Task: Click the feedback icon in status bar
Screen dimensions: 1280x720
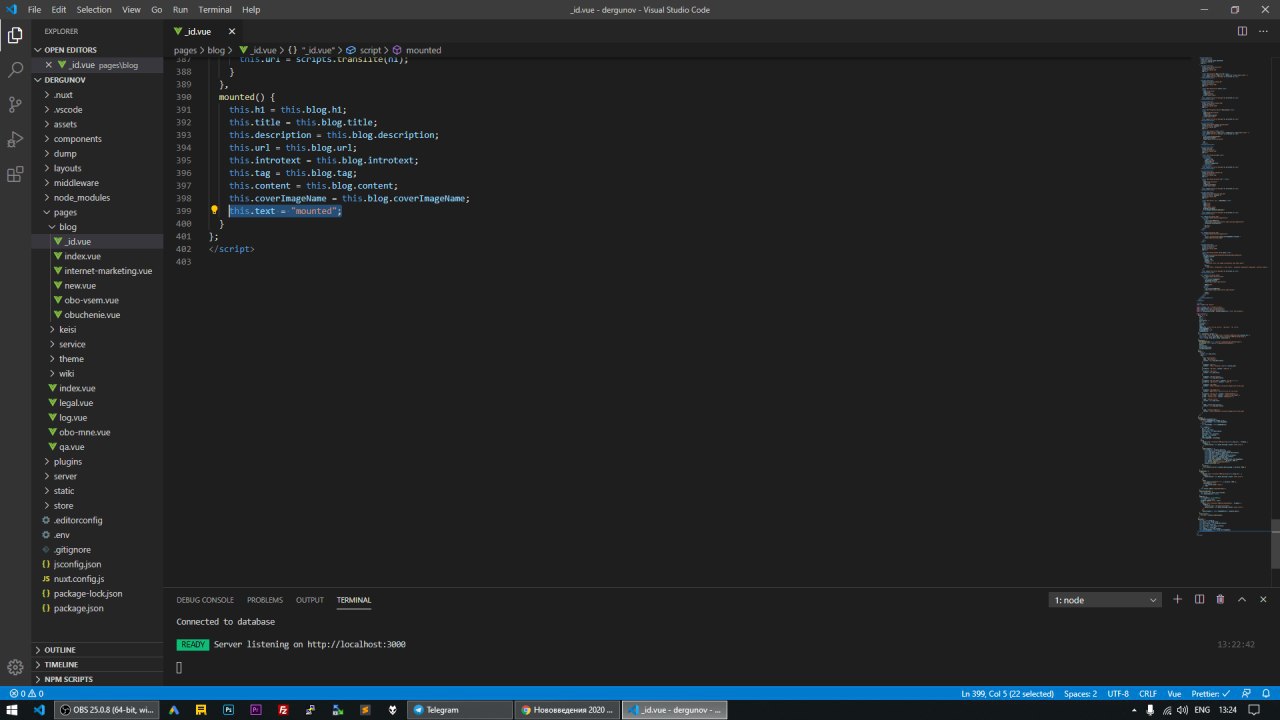Action: click(1247, 694)
